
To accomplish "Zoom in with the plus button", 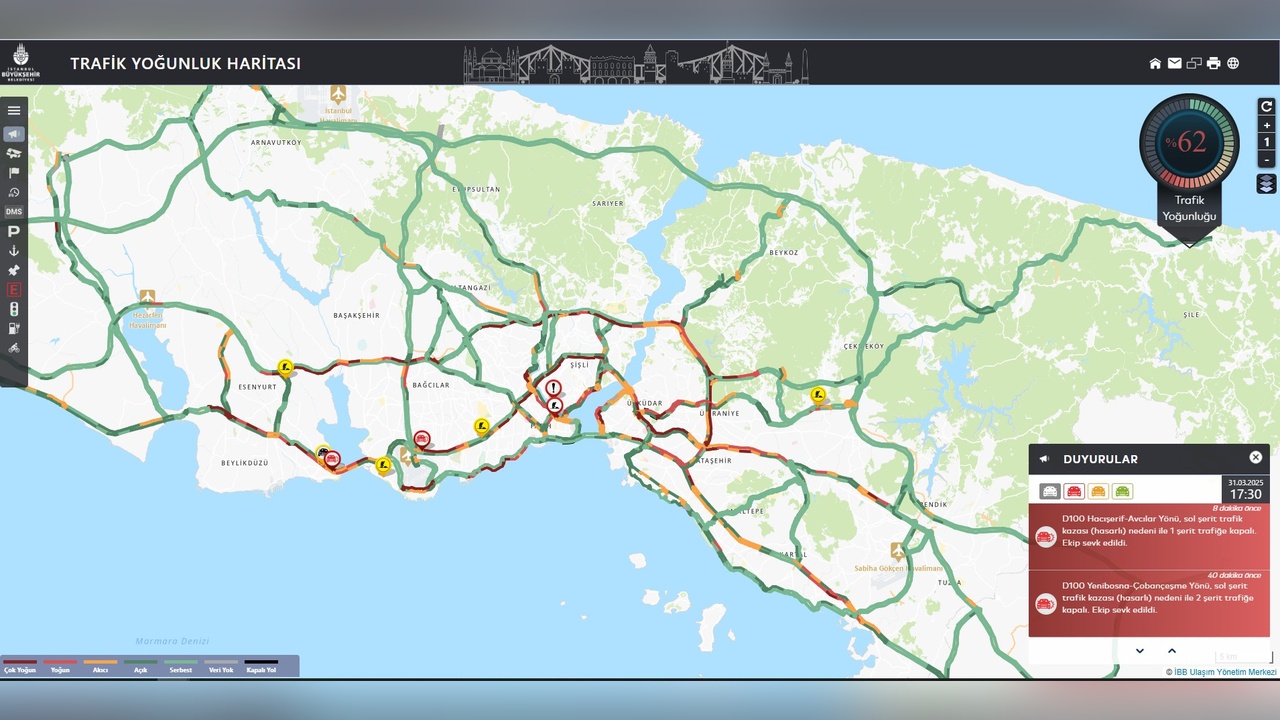I will click(1266, 125).
